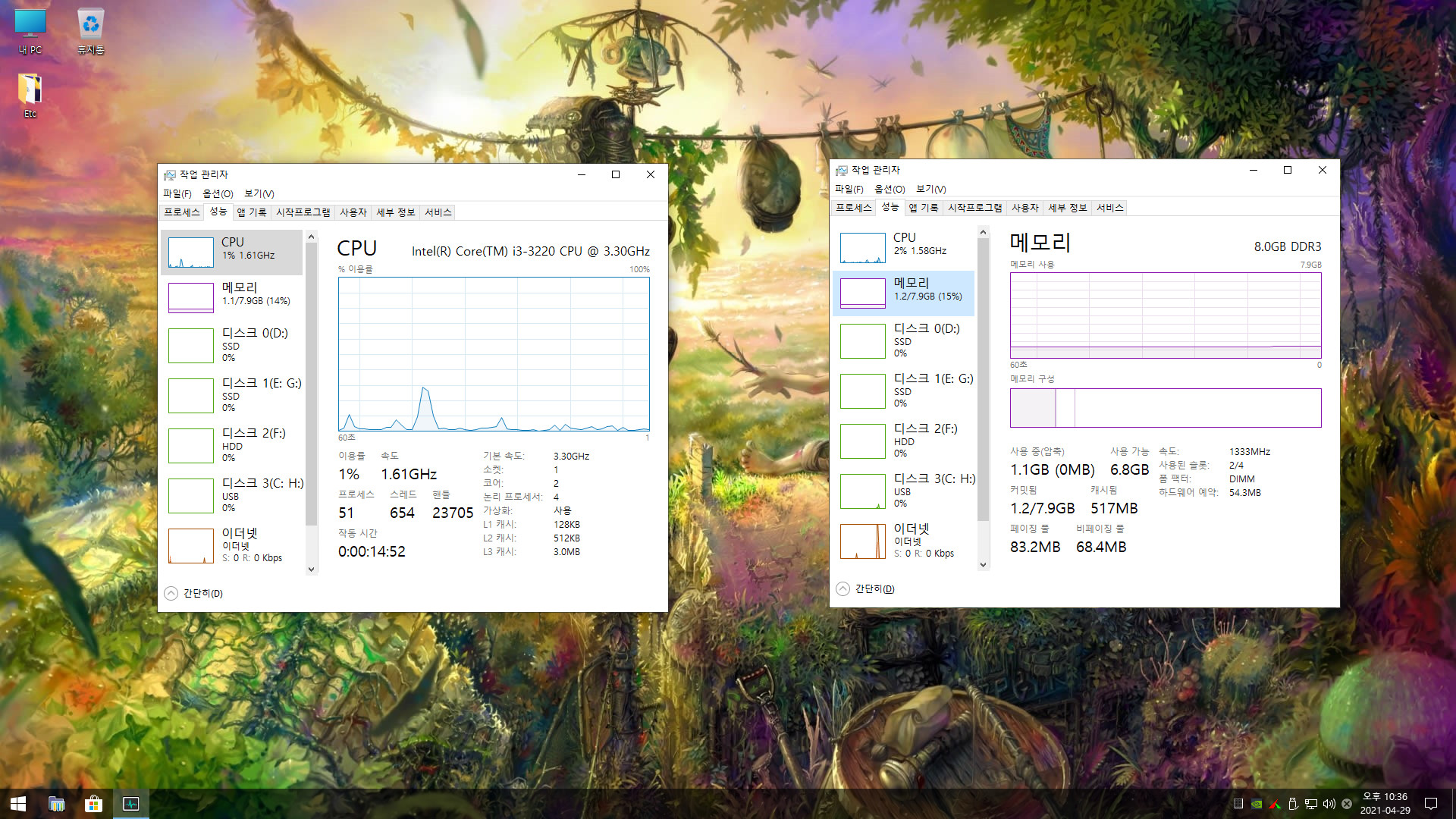The width and height of the screenshot is (1456, 819).
Task: Open 보기(V) menu in left Task Manager
Action: click(259, 193)
